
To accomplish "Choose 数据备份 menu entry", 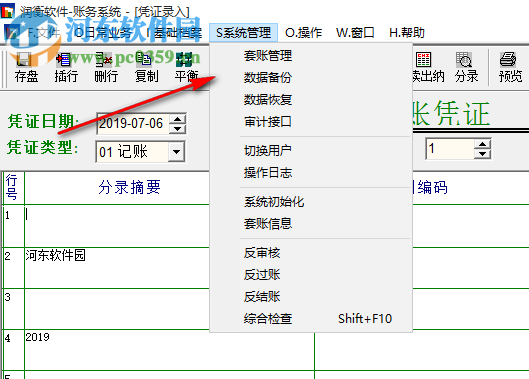I will point(311,78).
